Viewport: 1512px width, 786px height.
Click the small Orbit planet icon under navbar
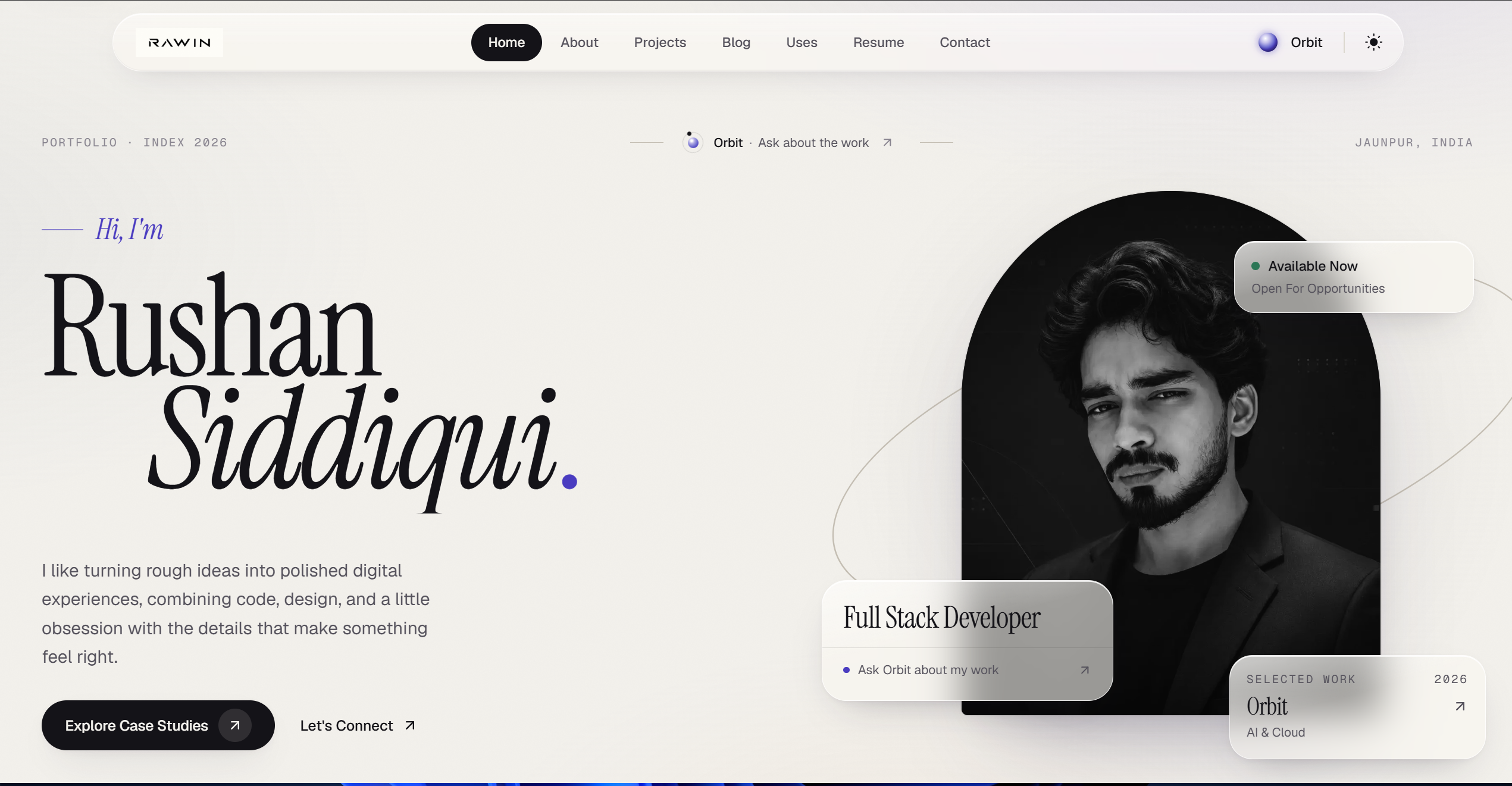pos(693,142)
